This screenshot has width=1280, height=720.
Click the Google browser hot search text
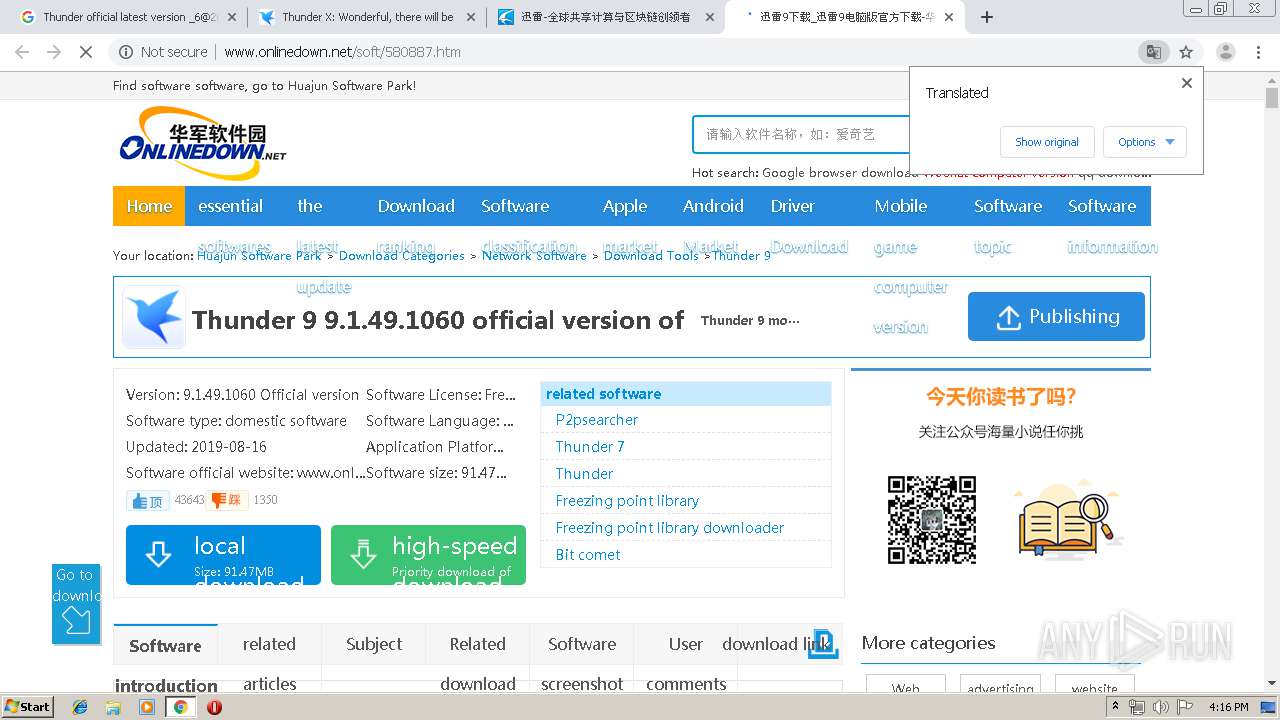[840, 173]
